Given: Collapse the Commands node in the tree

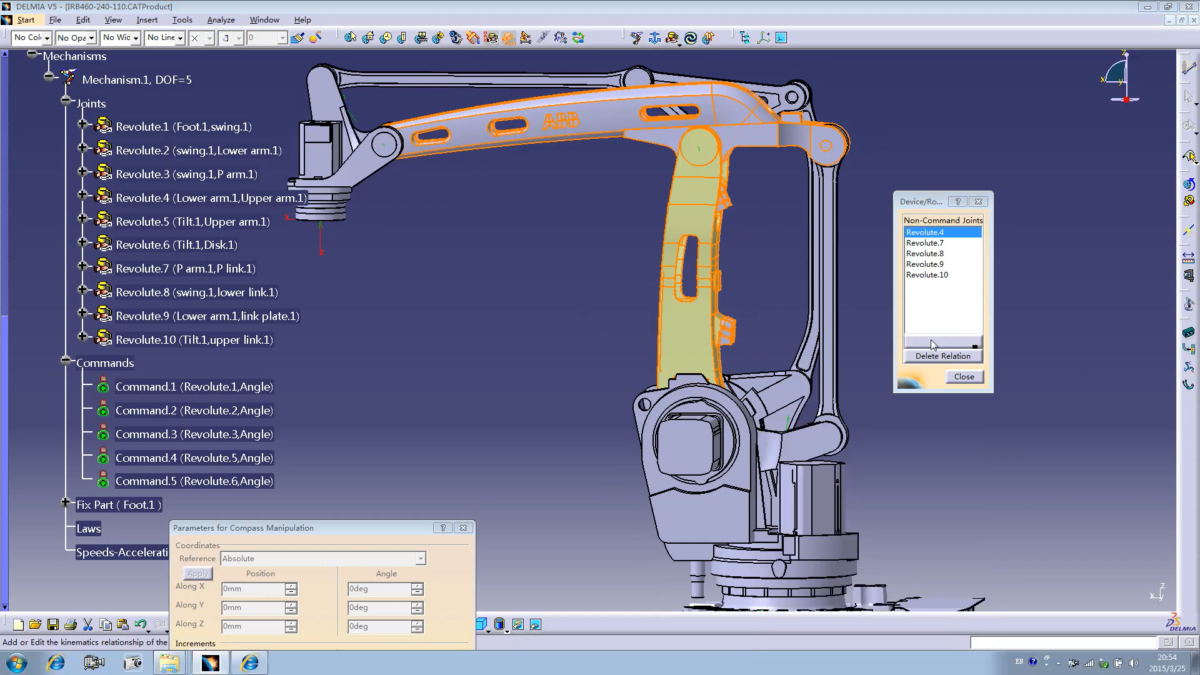Looking at the screenshot, I should [66, 362].
